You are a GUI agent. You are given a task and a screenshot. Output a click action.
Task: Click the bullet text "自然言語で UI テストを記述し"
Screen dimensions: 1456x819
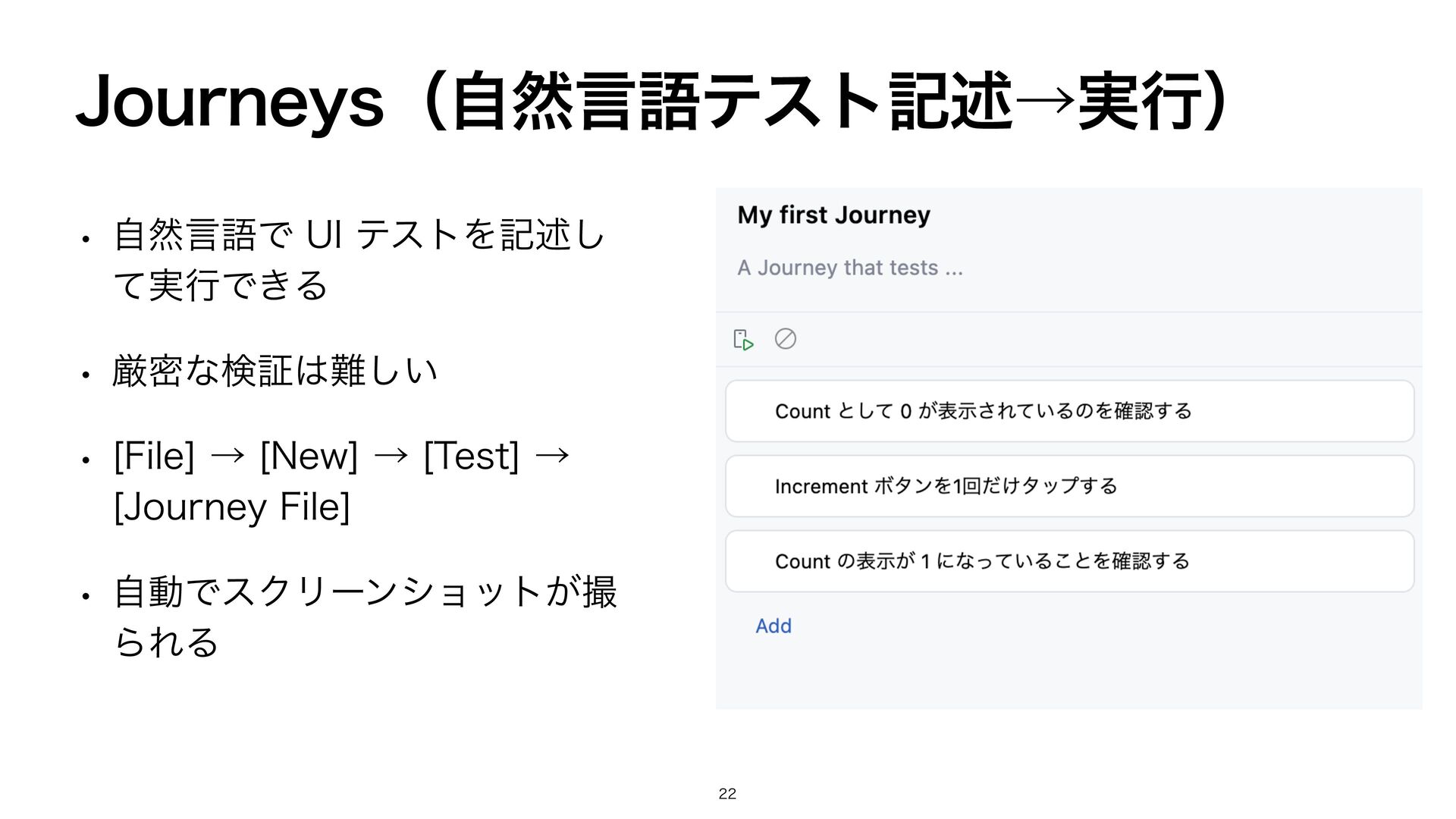[359, 234]
